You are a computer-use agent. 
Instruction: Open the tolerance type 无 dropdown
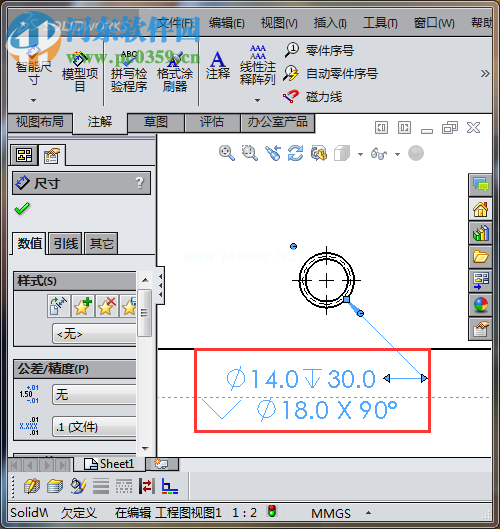click(94, 394)
